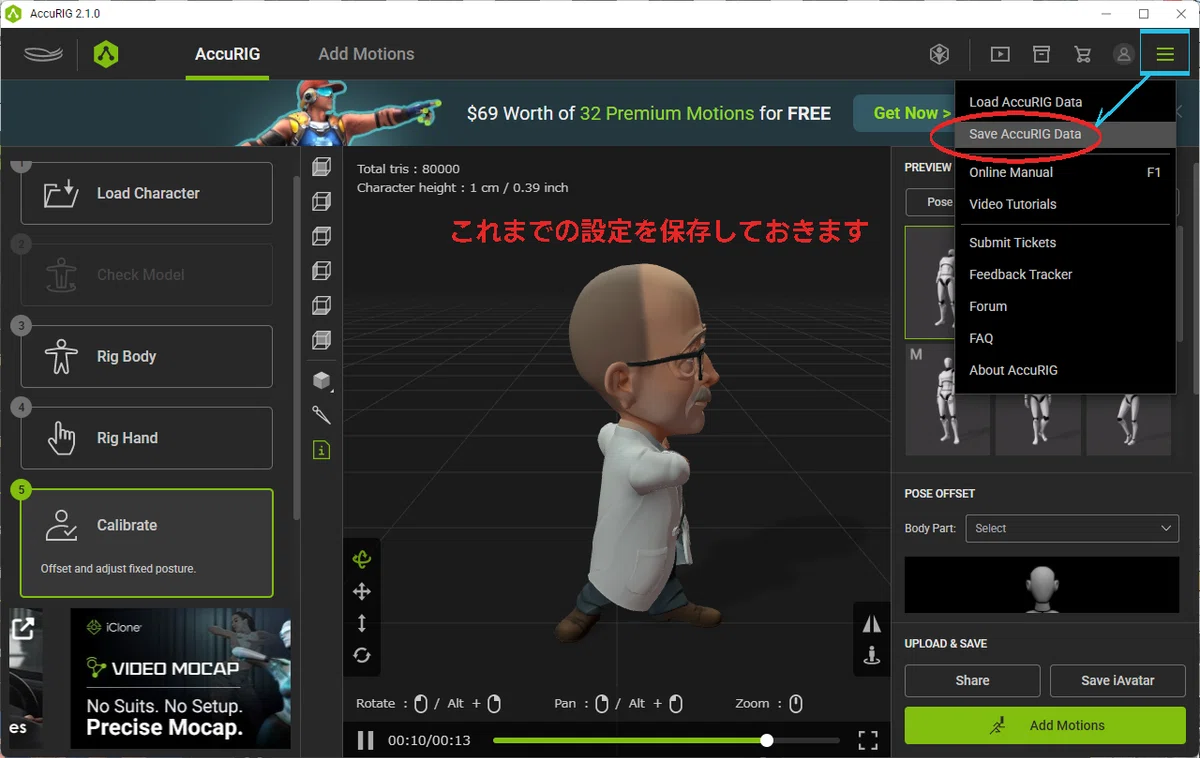Toggle the bone display icon
Image resolution: width=1200 pixels, height=758 pixels.
click(x=321, y=414)
